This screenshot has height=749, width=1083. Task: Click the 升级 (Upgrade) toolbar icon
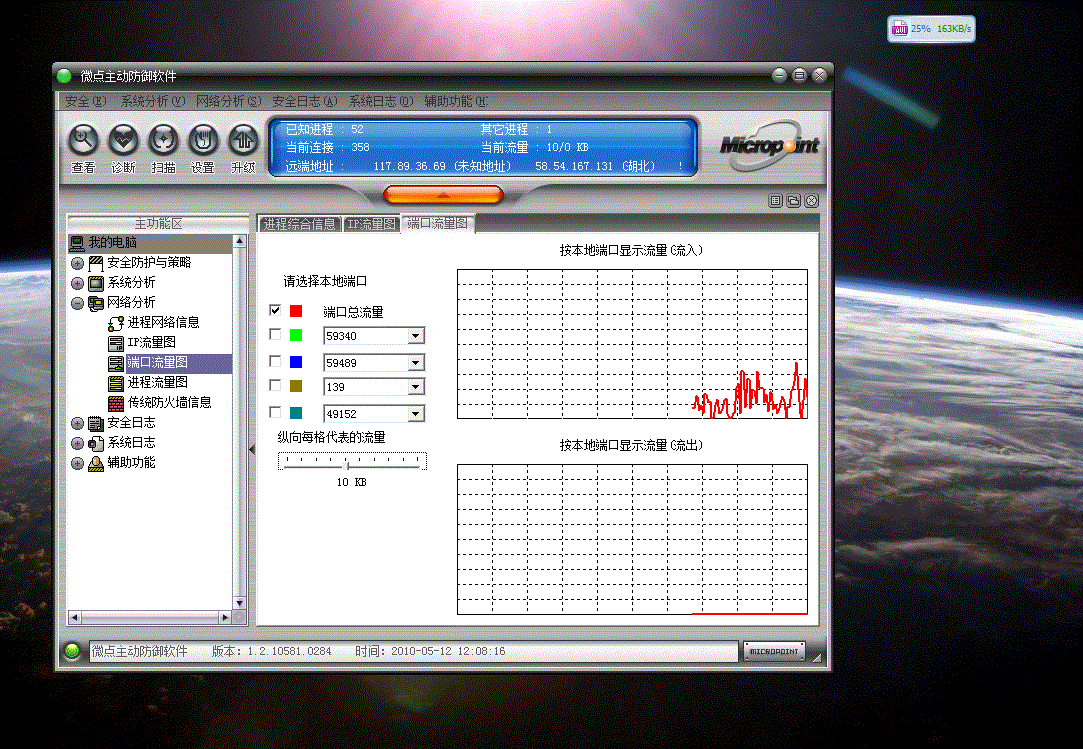(x=243, y=140)
